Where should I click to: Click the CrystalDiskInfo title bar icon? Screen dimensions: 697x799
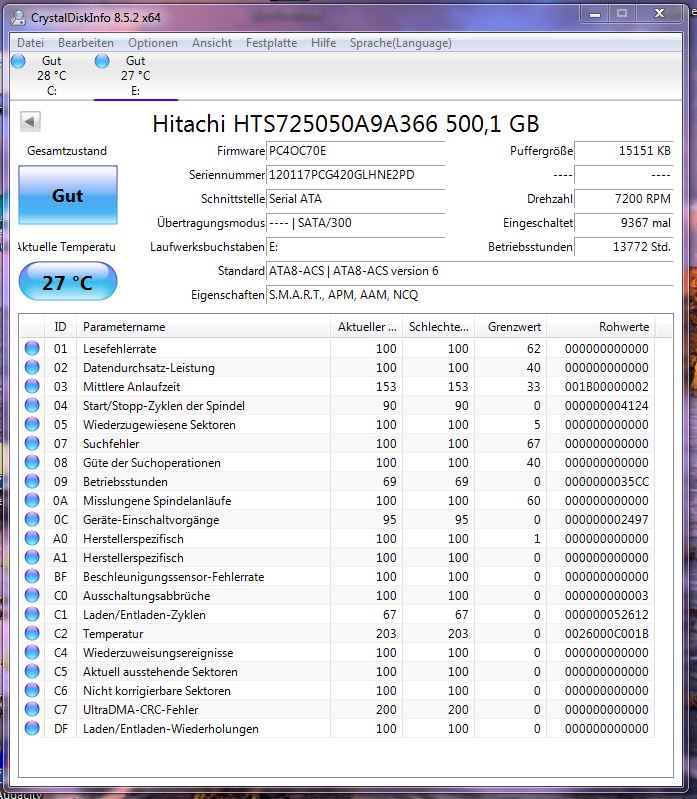[x=18, y=18]
